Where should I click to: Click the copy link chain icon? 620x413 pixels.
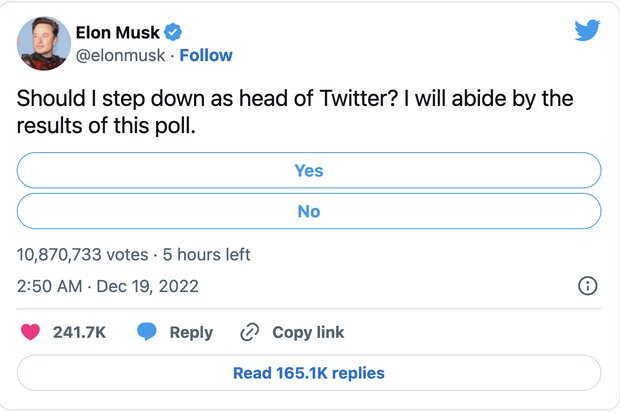250,332
